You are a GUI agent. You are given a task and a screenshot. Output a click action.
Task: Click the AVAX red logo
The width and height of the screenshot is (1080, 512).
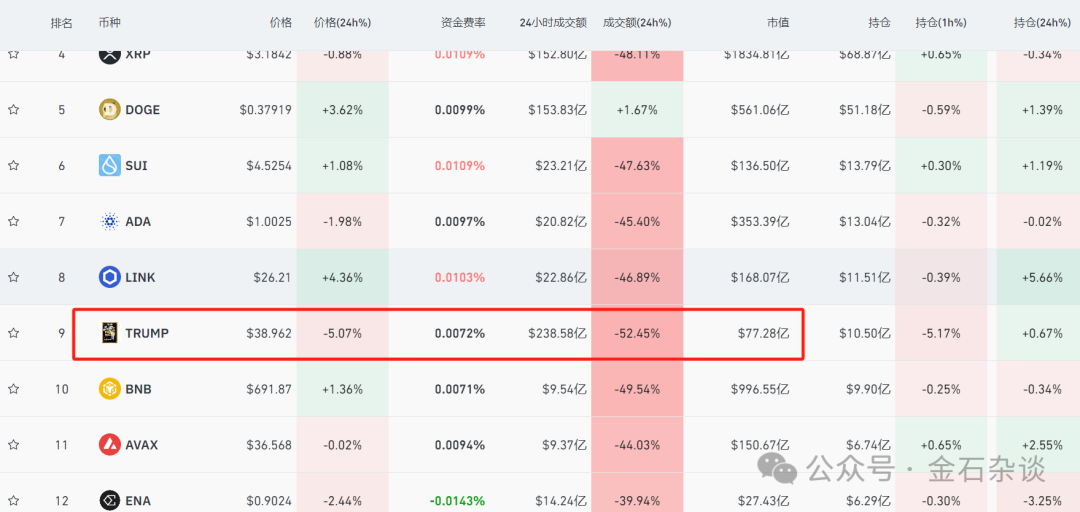click(110, 444)
